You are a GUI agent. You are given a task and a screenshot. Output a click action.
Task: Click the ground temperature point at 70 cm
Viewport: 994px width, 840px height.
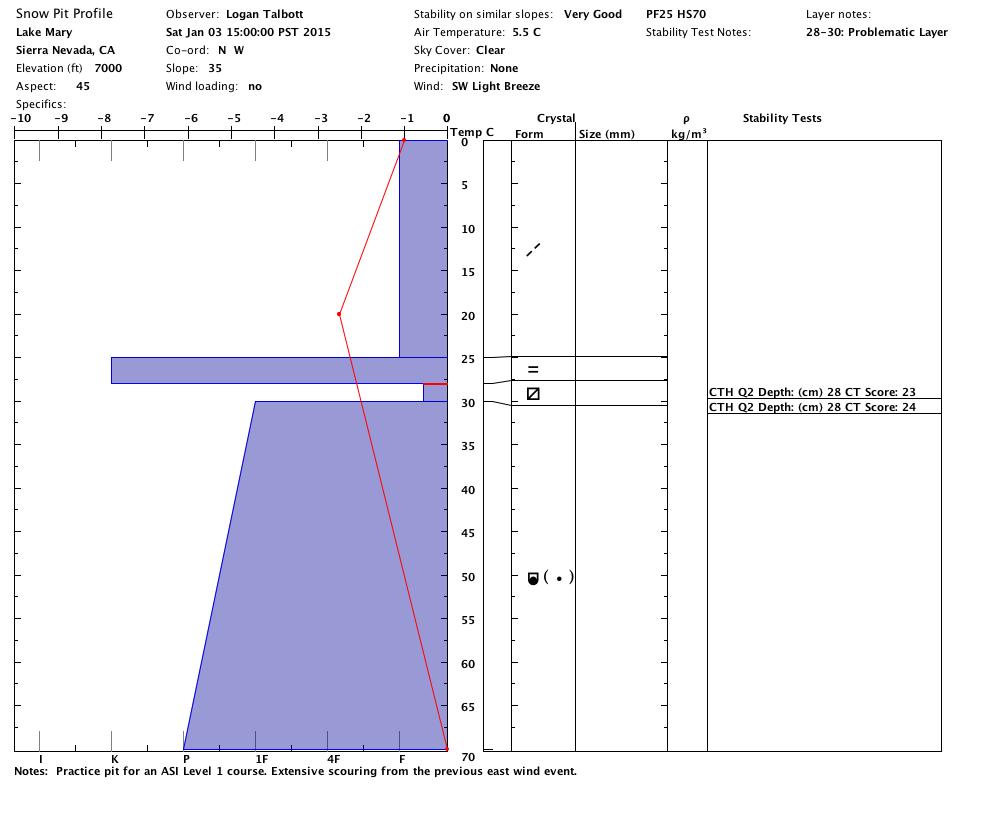tap(446, 749)
